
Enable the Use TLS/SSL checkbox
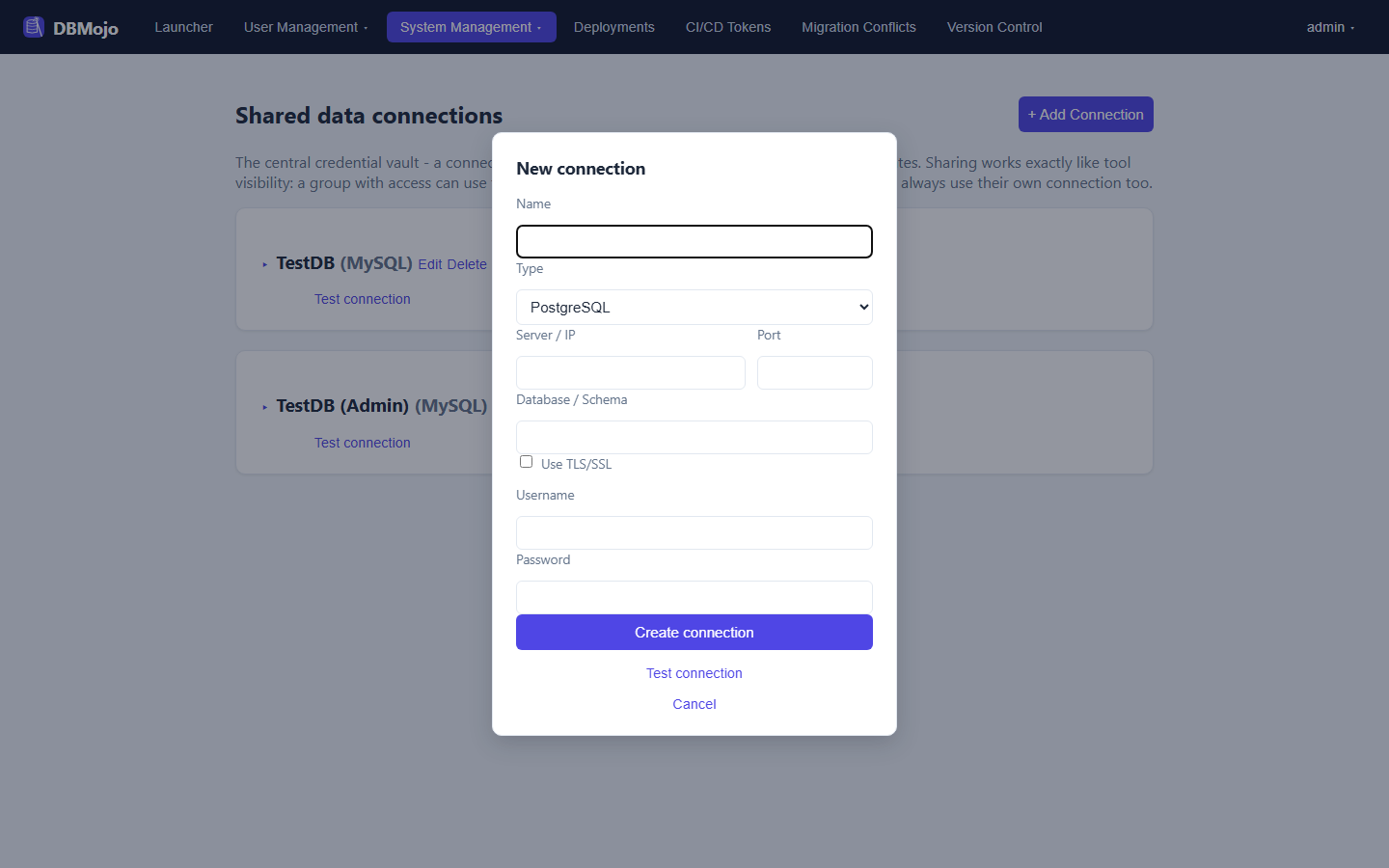[527, 462]
